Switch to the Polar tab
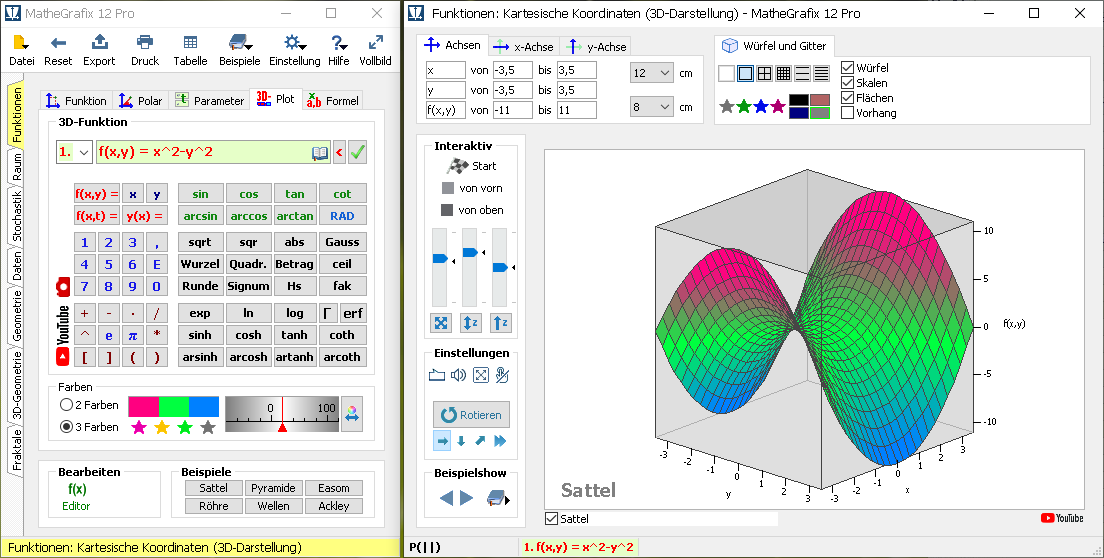 140,101
